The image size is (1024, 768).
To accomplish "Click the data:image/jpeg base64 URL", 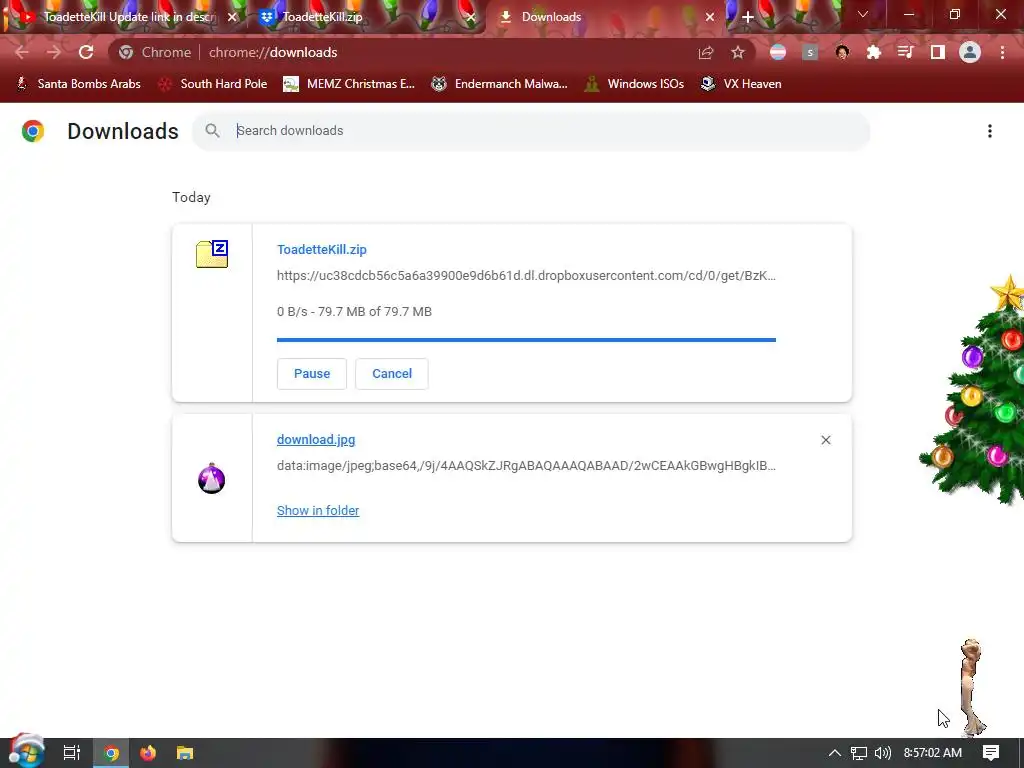I will [526, 466].
